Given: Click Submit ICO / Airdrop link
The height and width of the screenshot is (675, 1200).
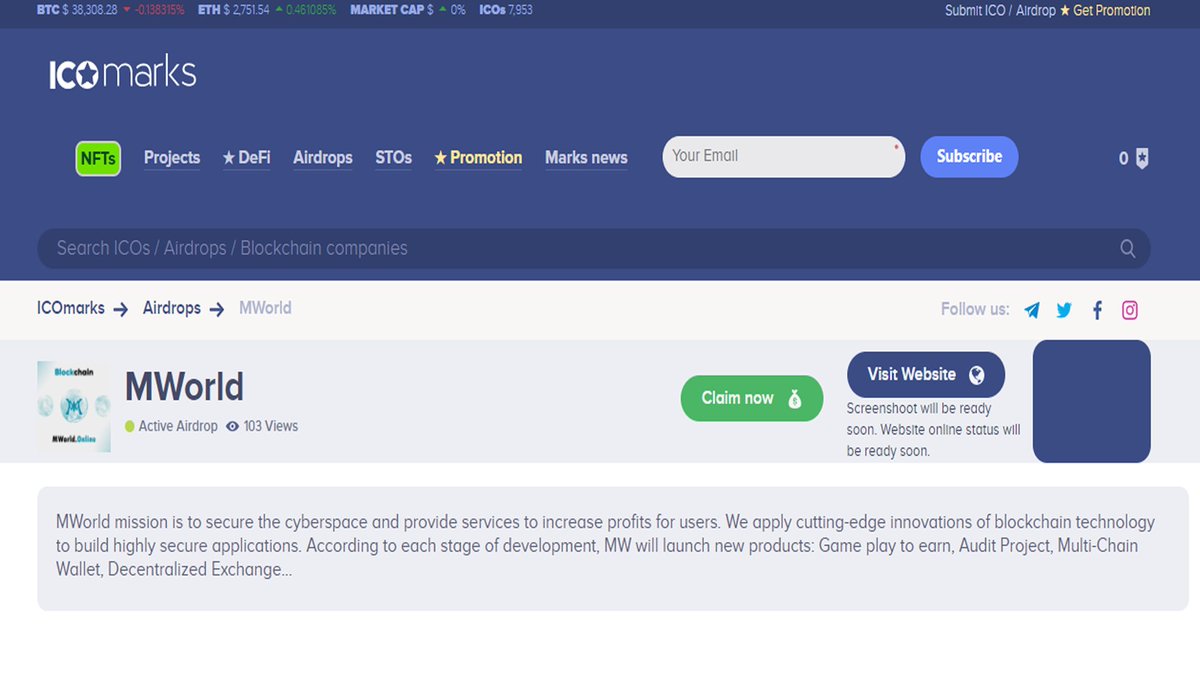Looking at the screenshot, I should 1000,11.
